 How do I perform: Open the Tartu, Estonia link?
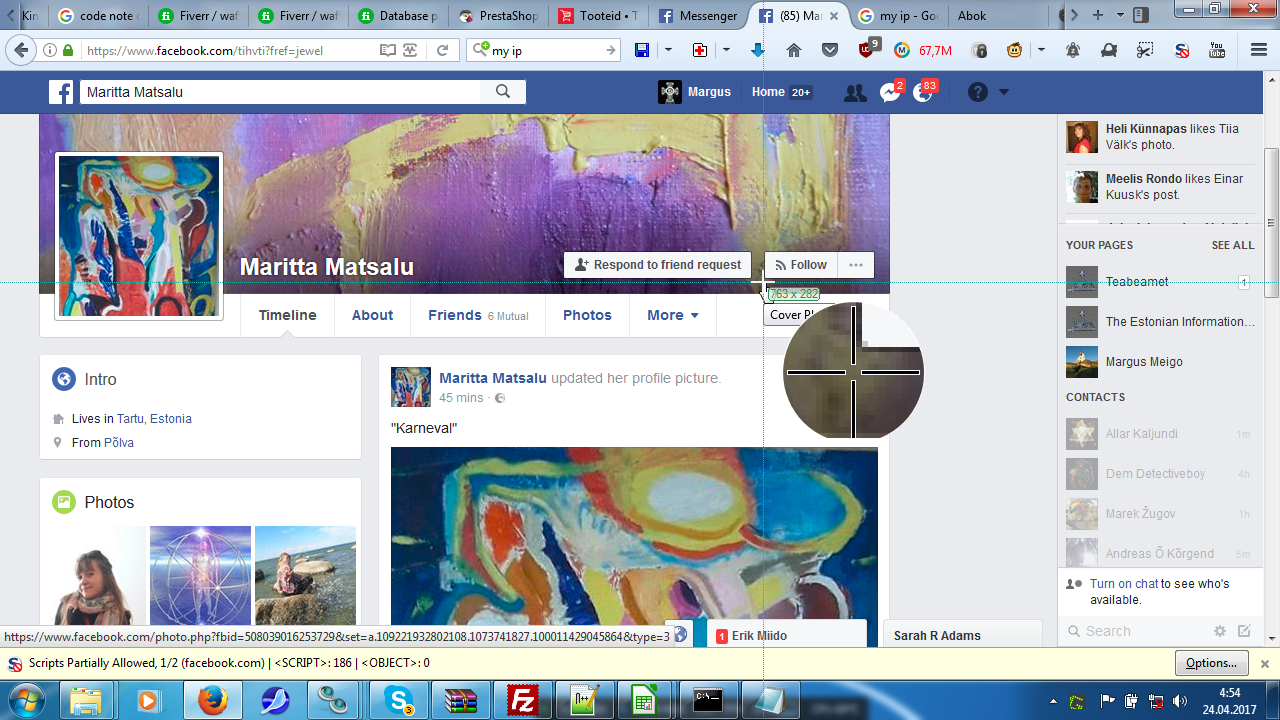tap(154, 419)
